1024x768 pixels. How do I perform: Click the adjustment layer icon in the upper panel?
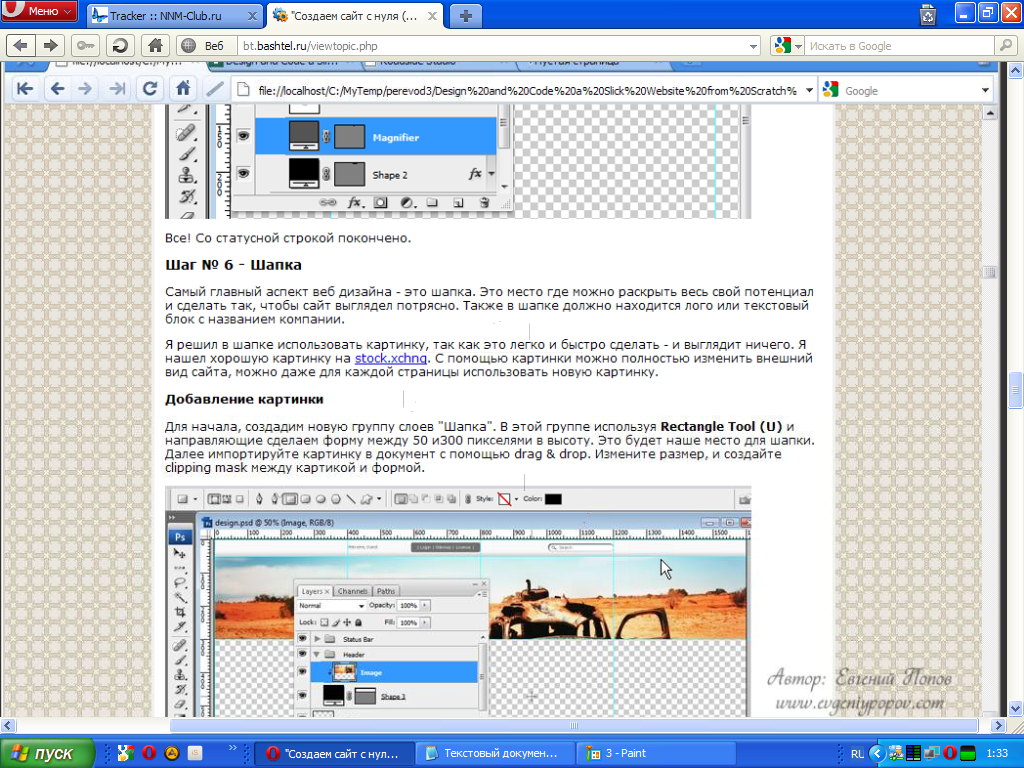coord(406,202)
